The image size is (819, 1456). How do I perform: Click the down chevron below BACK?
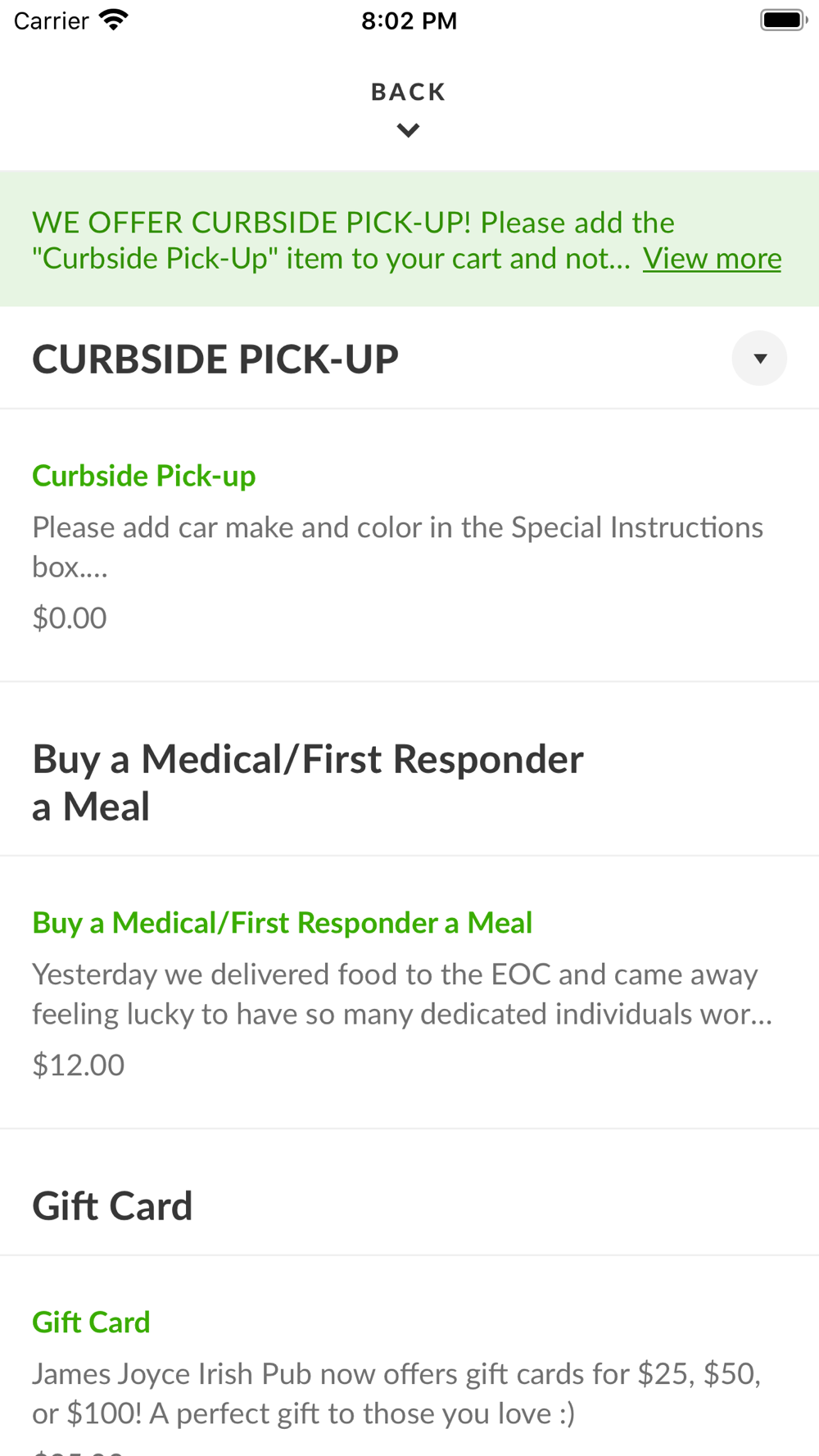pyautogui.click(x=408, y=130)
